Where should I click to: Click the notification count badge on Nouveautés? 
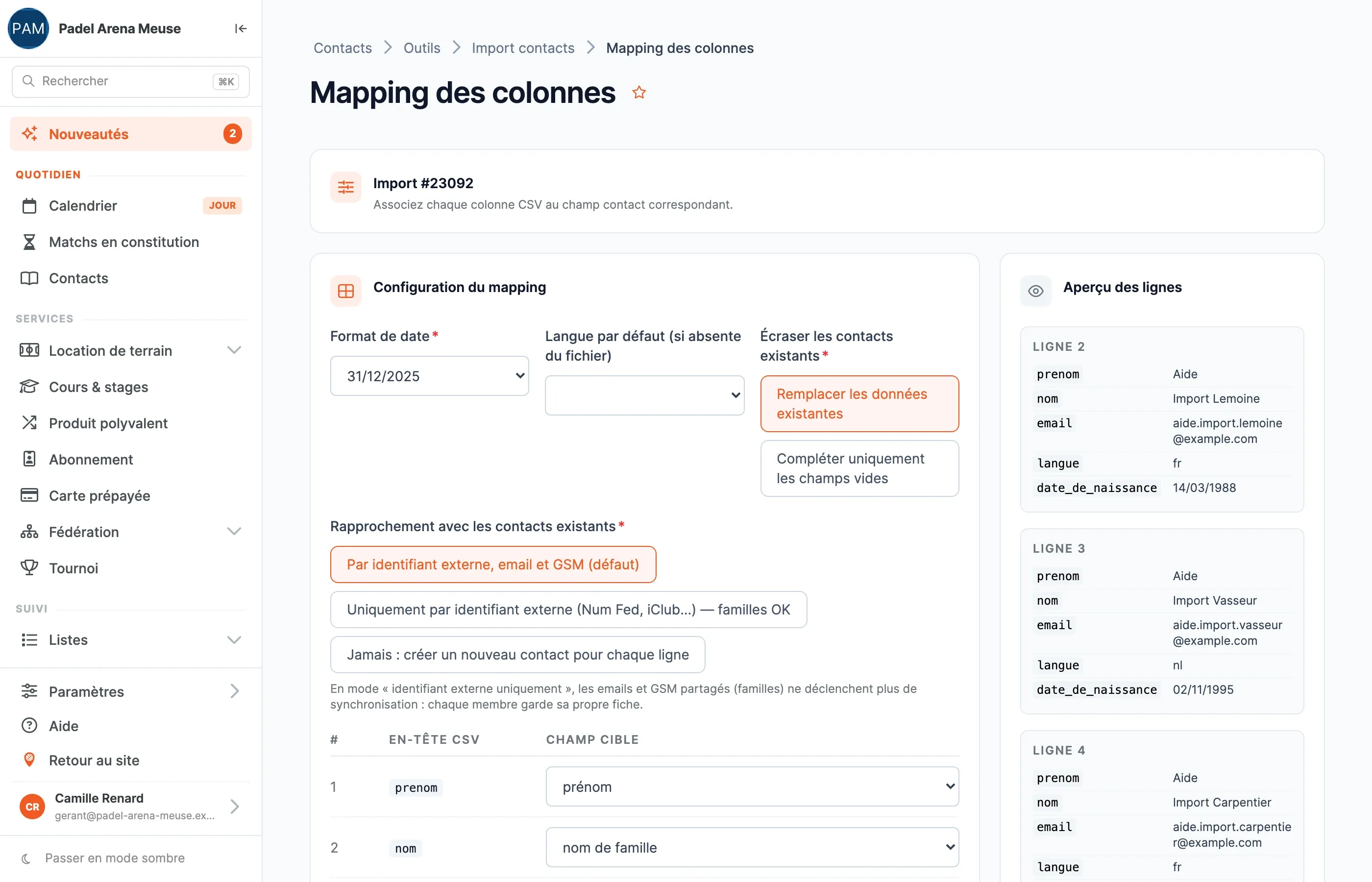(232, 134)
